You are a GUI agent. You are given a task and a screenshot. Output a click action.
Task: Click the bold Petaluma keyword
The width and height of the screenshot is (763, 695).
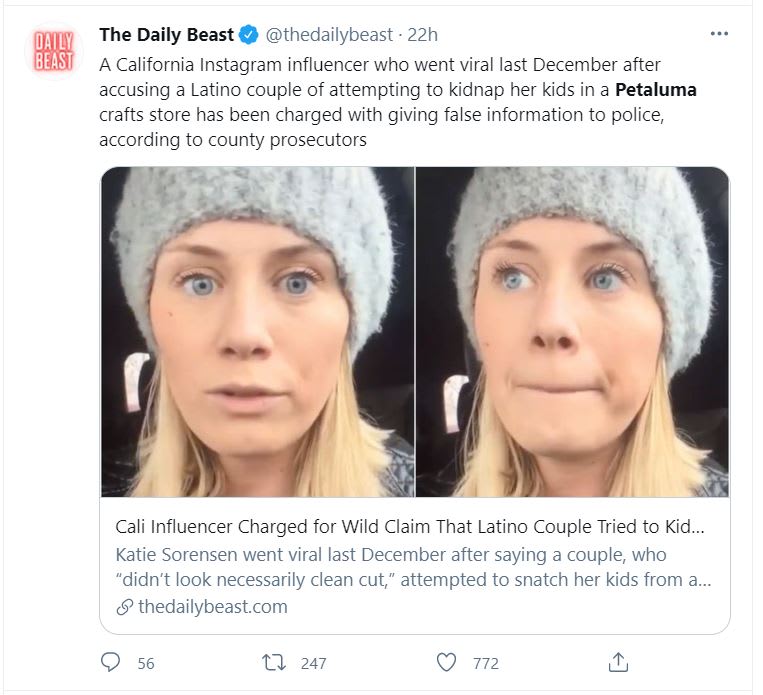[656, 90]
